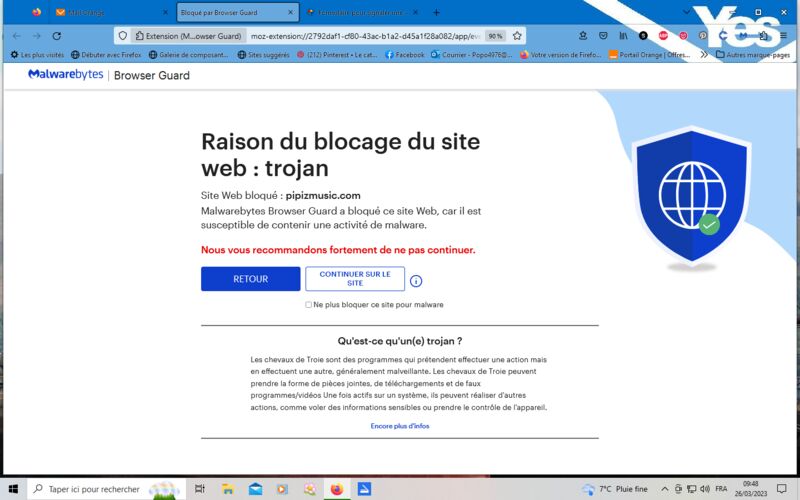Click 'Continuer sur le site' button

pos(355,279)
